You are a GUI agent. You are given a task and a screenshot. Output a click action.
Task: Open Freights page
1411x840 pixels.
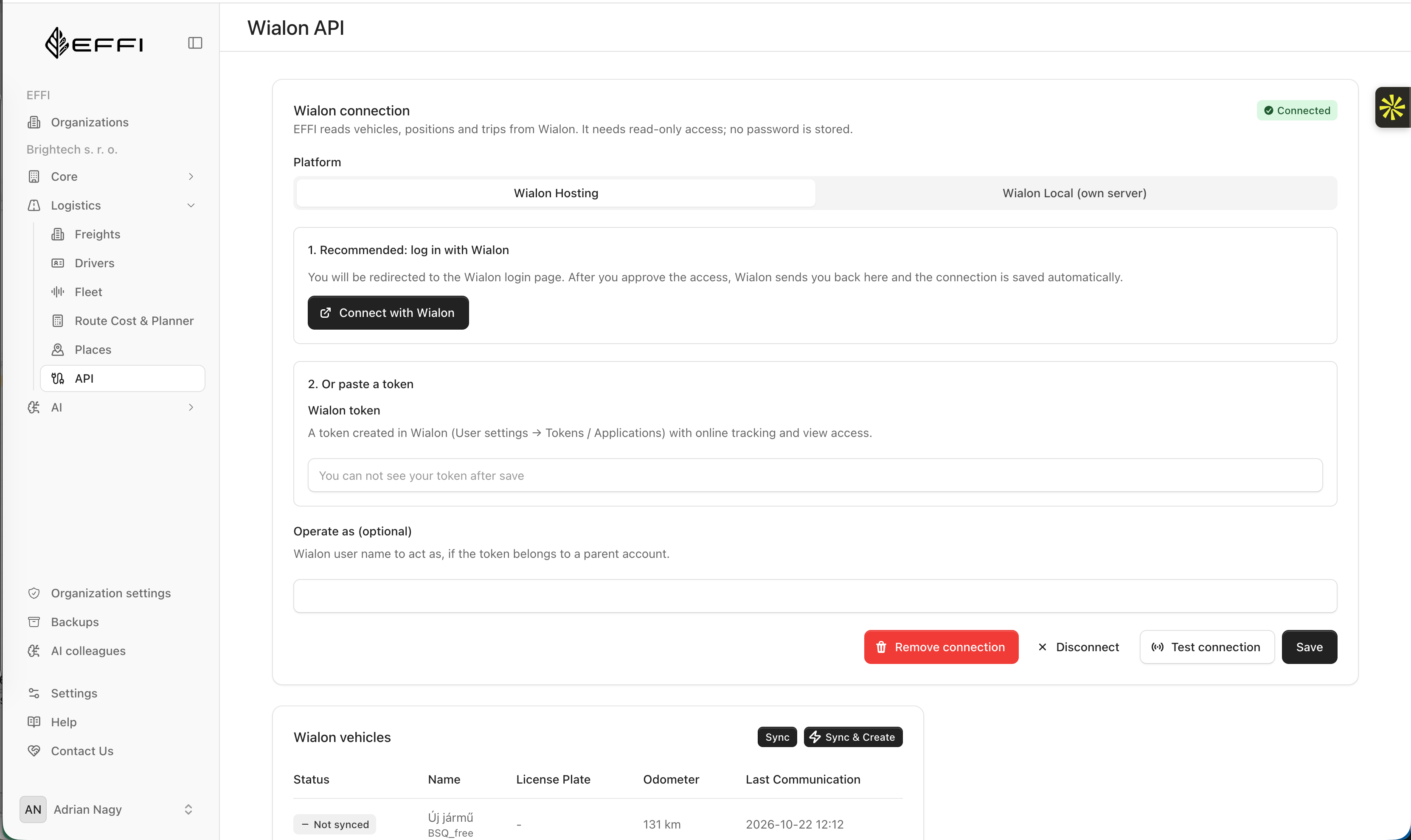(x=97, y=234)
